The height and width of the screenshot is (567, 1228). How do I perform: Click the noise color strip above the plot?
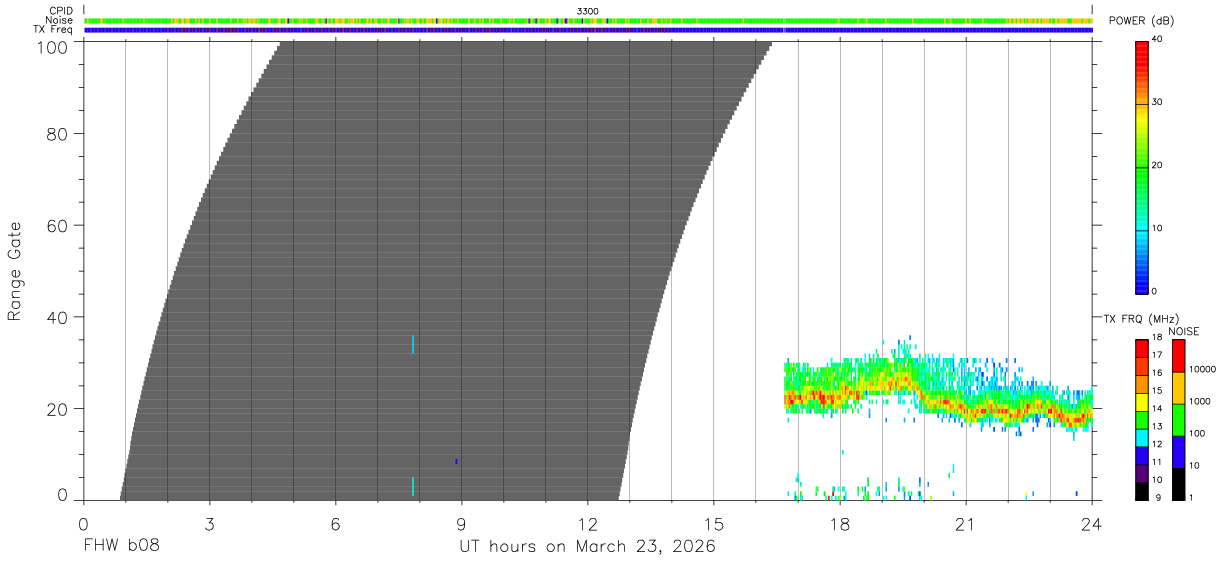(588, 21)
